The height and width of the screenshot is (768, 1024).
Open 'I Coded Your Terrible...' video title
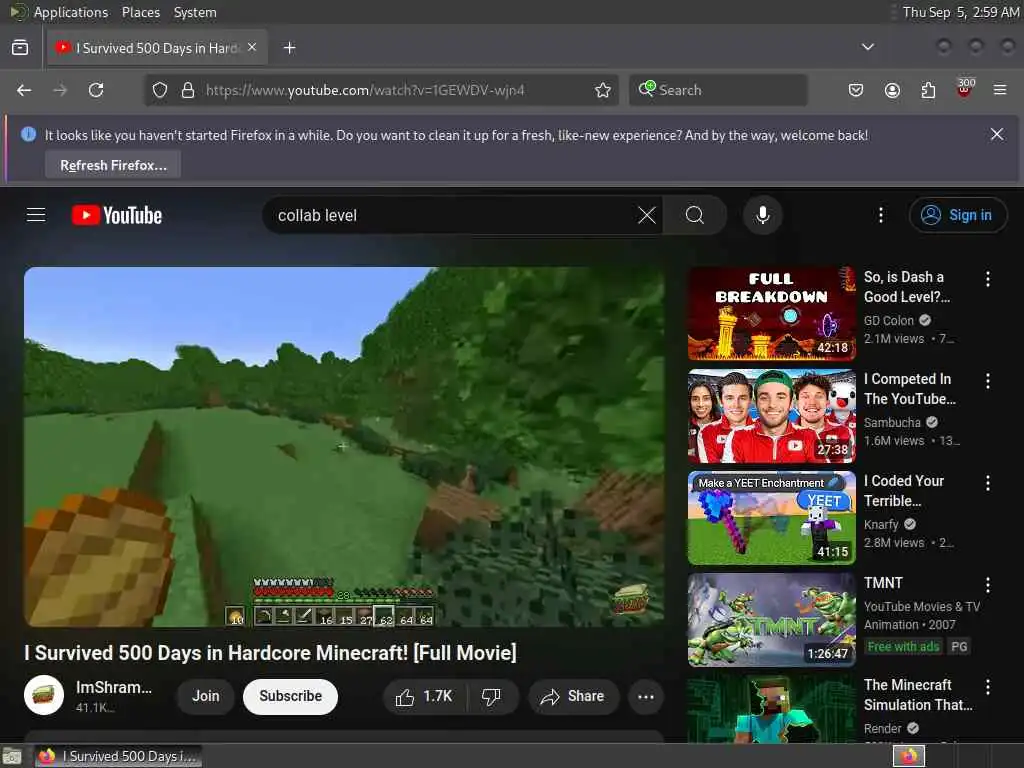tap(904, 491)
